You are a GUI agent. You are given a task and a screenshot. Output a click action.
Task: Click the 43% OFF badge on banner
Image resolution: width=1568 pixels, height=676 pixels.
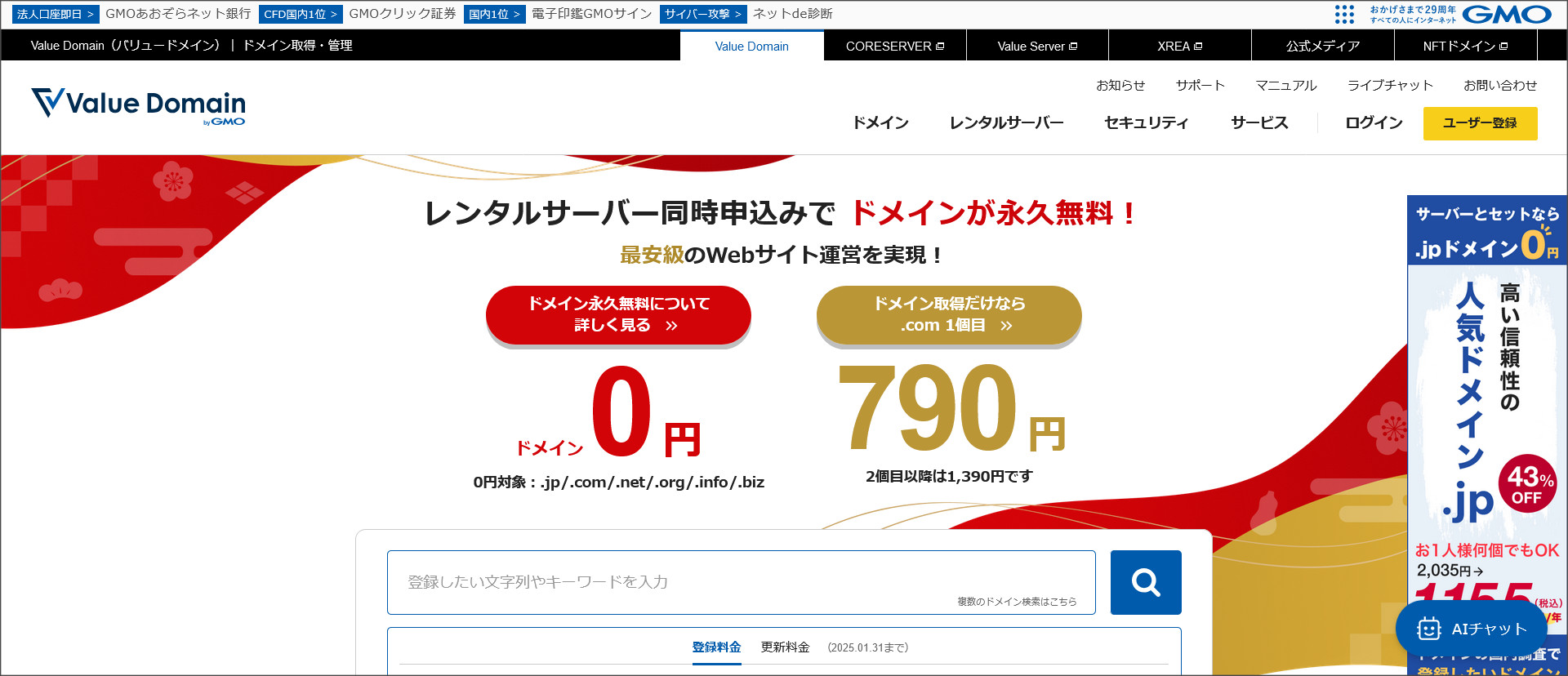1529,484
